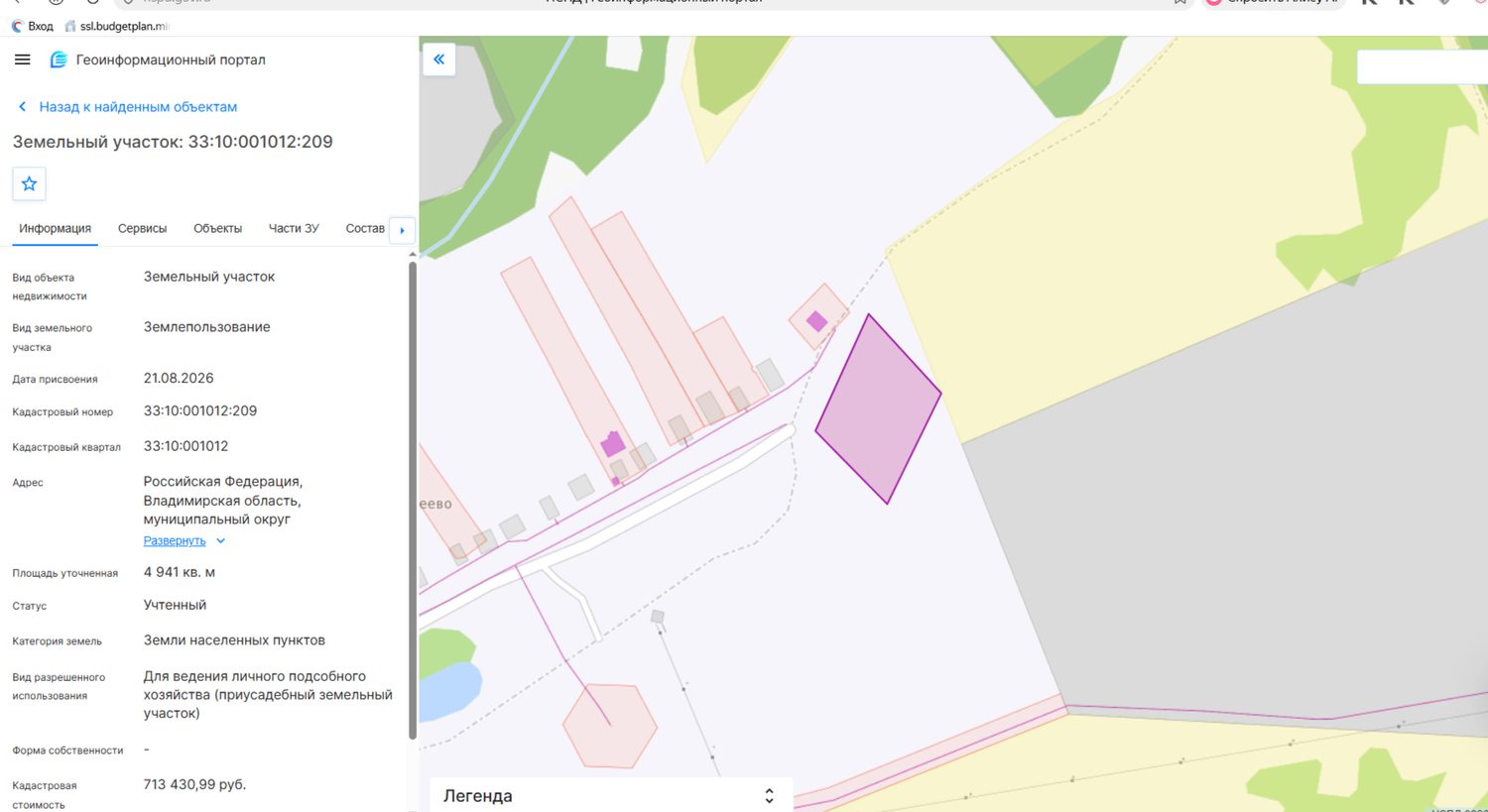The width and height of the screenshot is (1488, 812).
Task: Click the map search field at top right
Action: click(1423, 66)
